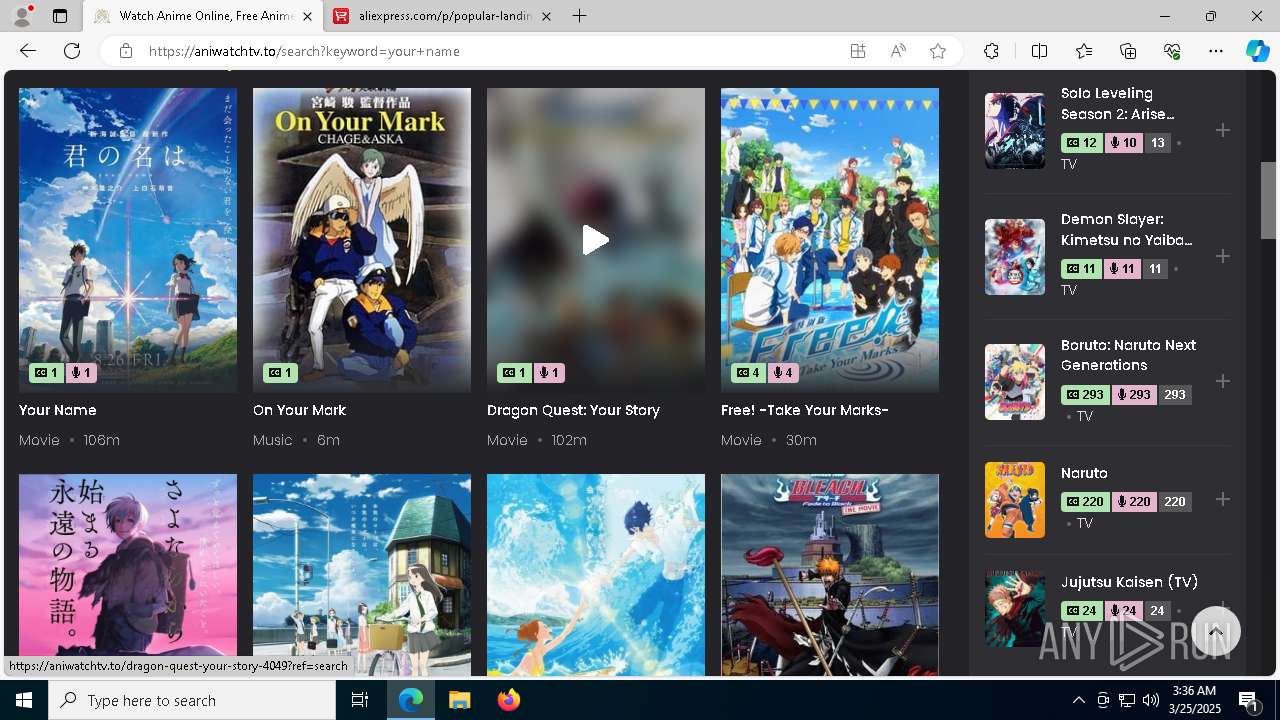Image resolution: width=1280 pixels, height=720 pixels.
Task: Close the Watch Anime Online tab
Action: (x=307, y=16)
